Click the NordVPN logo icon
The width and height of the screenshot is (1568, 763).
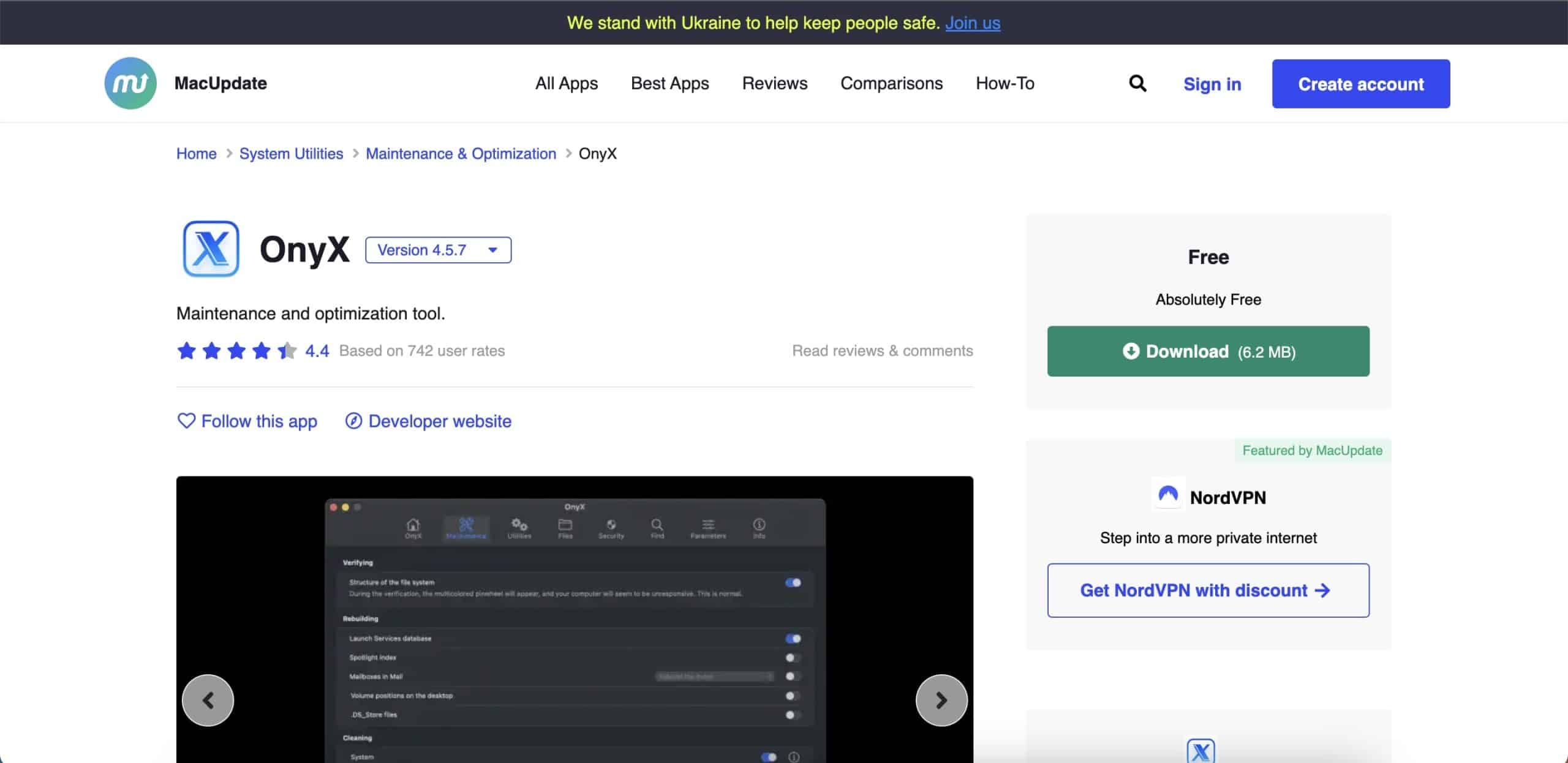[x=1168, y=495]
